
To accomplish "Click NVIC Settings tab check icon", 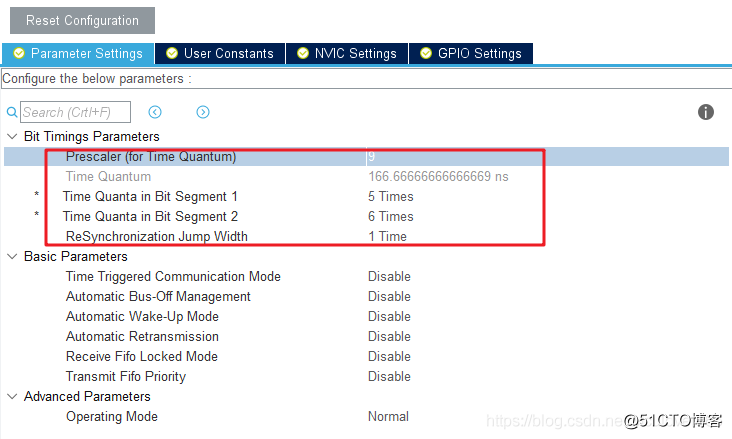I will pos(303,53).
